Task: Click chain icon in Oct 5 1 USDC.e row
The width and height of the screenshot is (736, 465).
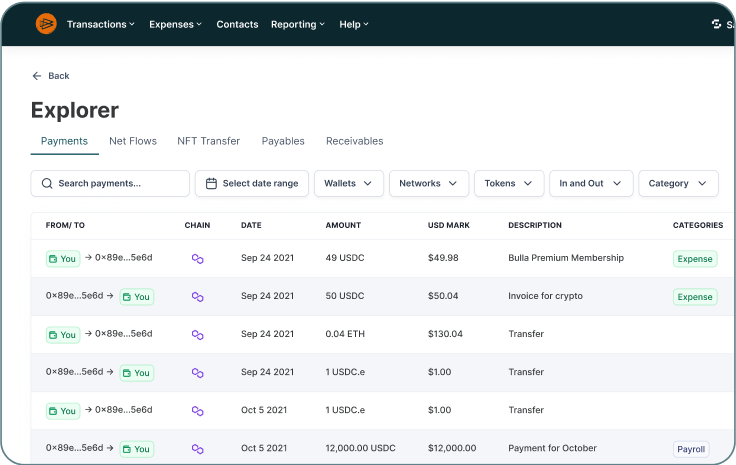Action: click(198, 411)
